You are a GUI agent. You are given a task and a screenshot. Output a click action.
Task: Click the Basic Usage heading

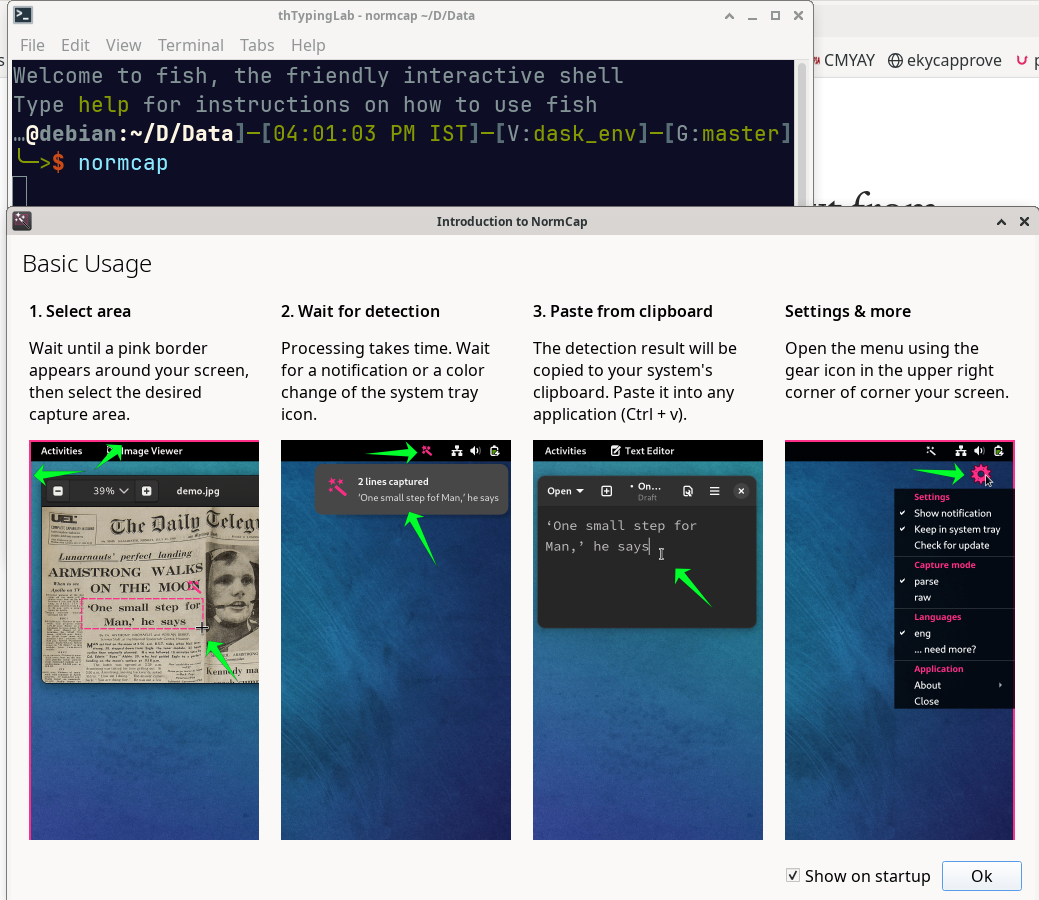[x=87, y=264]
